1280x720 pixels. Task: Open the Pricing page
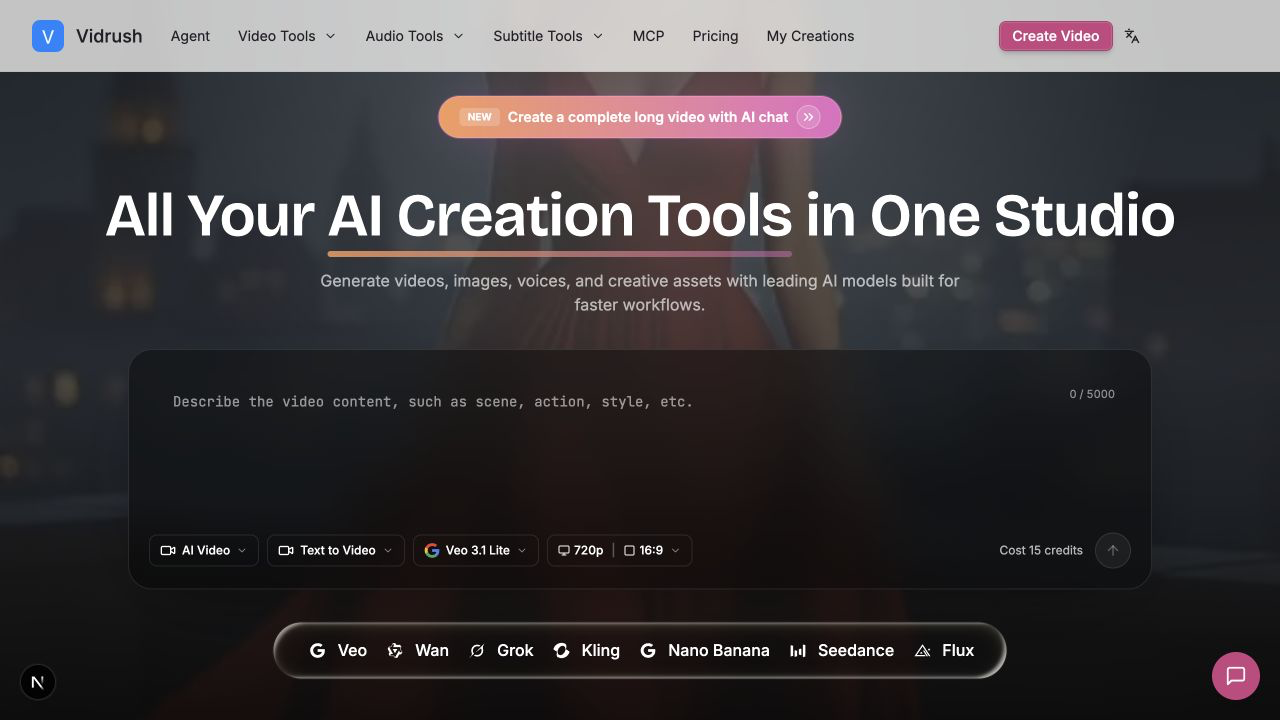coord(715,36)
